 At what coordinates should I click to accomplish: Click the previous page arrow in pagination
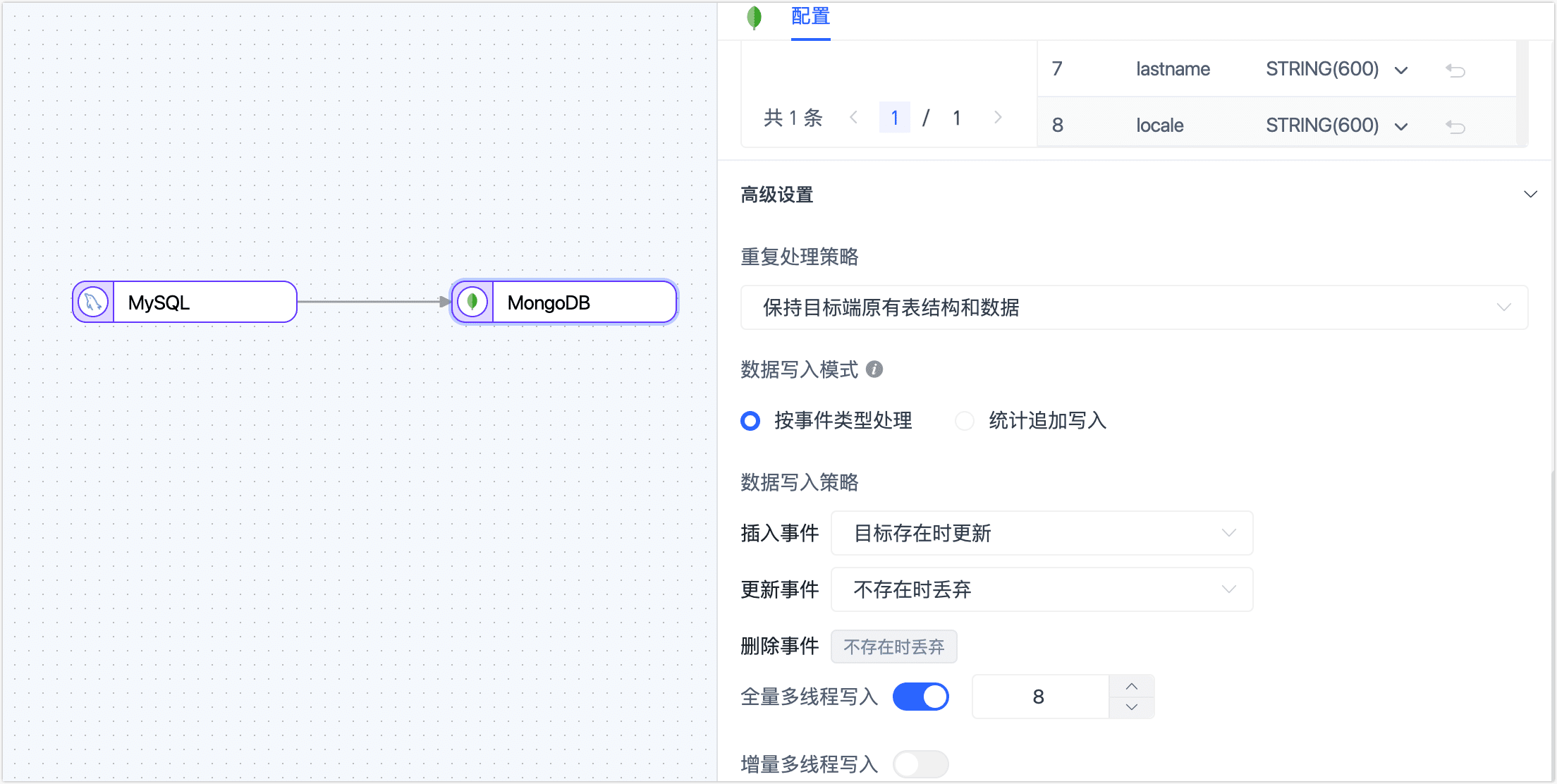point(854,117)
